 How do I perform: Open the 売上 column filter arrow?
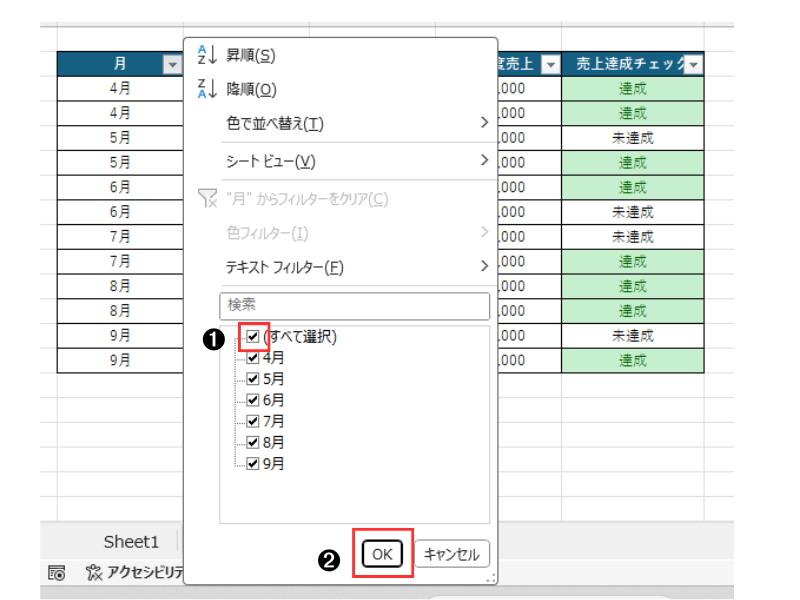(549, 64)
